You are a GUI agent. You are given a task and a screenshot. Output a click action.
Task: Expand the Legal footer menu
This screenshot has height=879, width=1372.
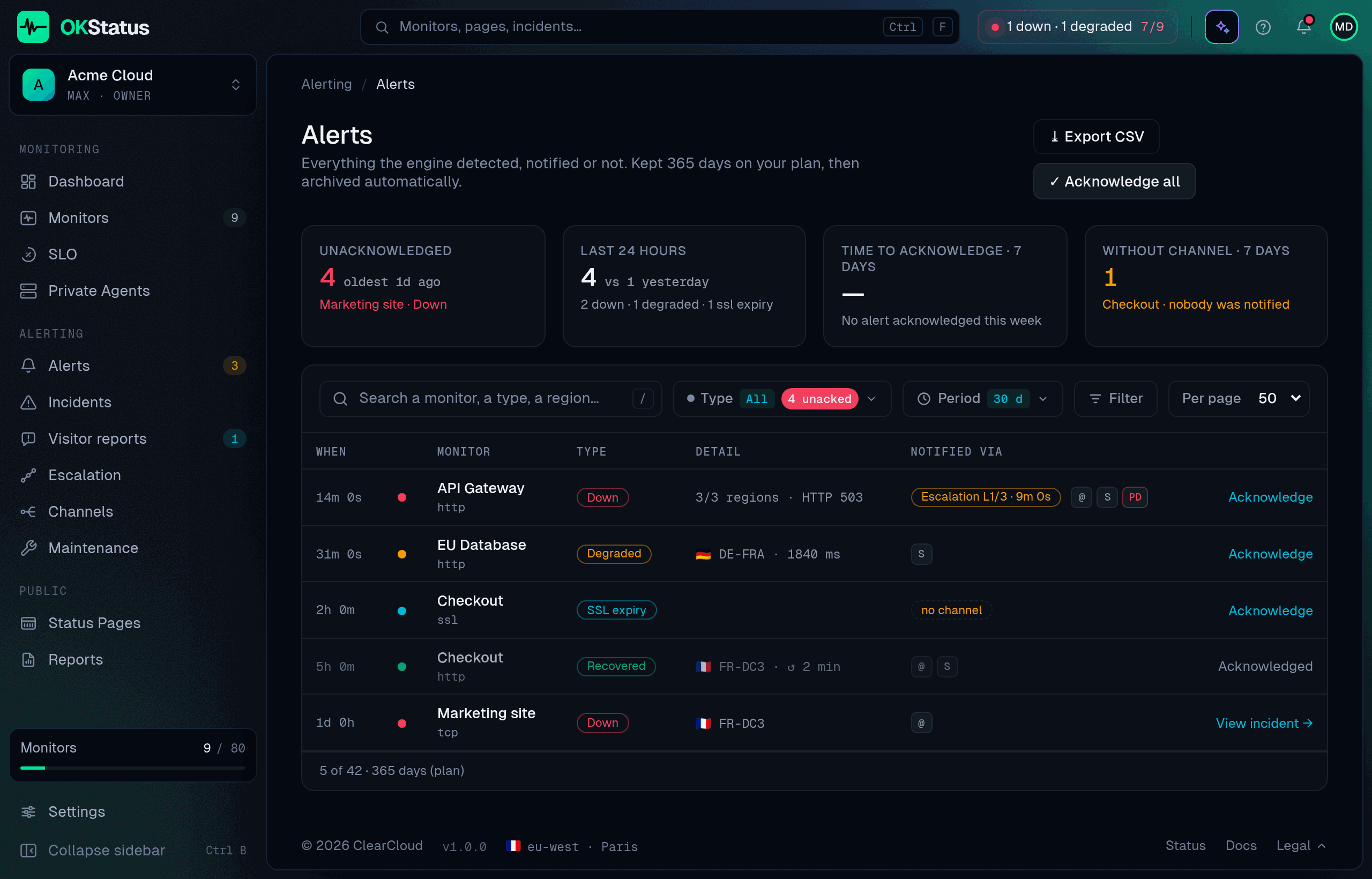coord(1301,846)
